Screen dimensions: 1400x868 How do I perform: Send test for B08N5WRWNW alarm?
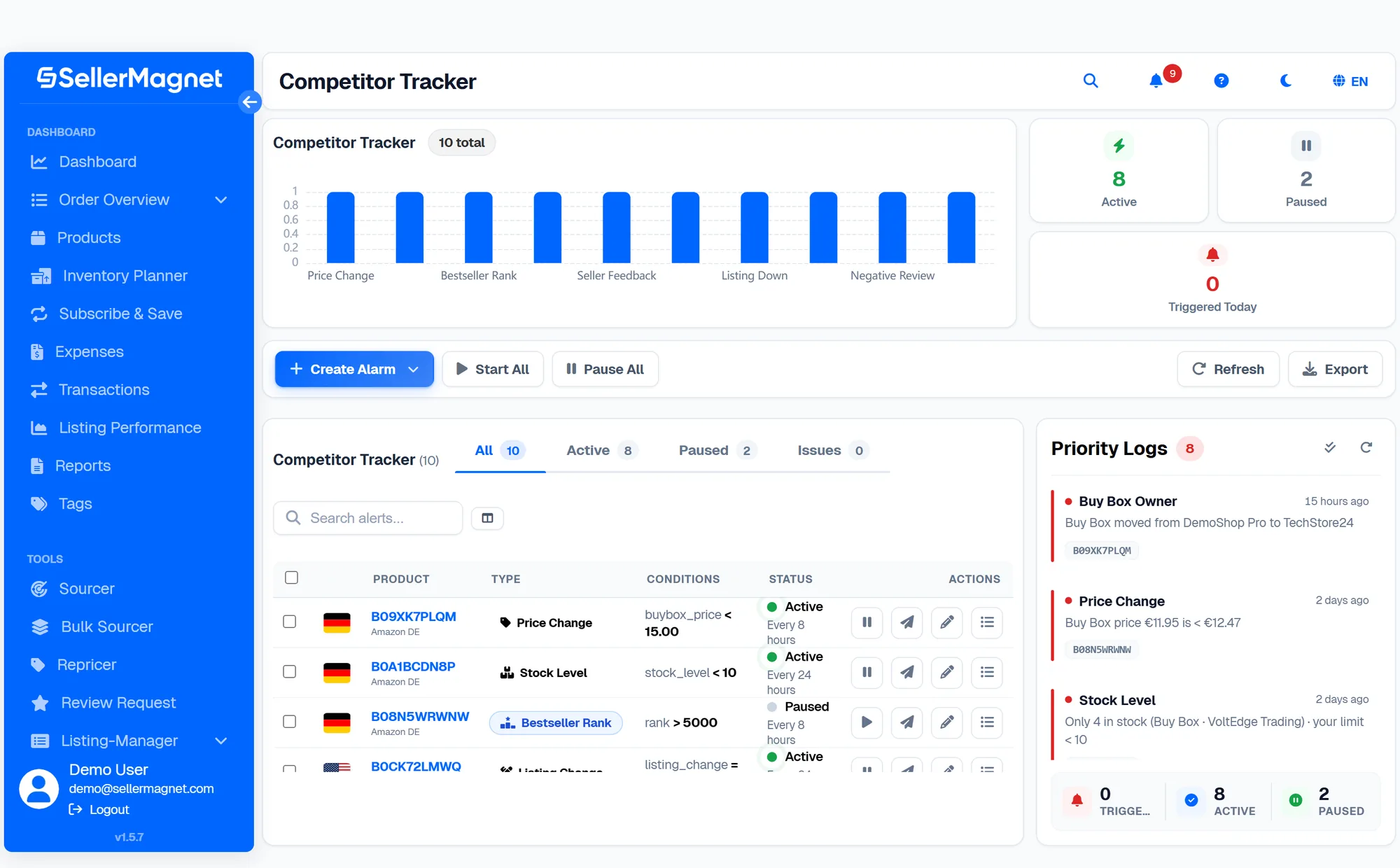[906, 722]
